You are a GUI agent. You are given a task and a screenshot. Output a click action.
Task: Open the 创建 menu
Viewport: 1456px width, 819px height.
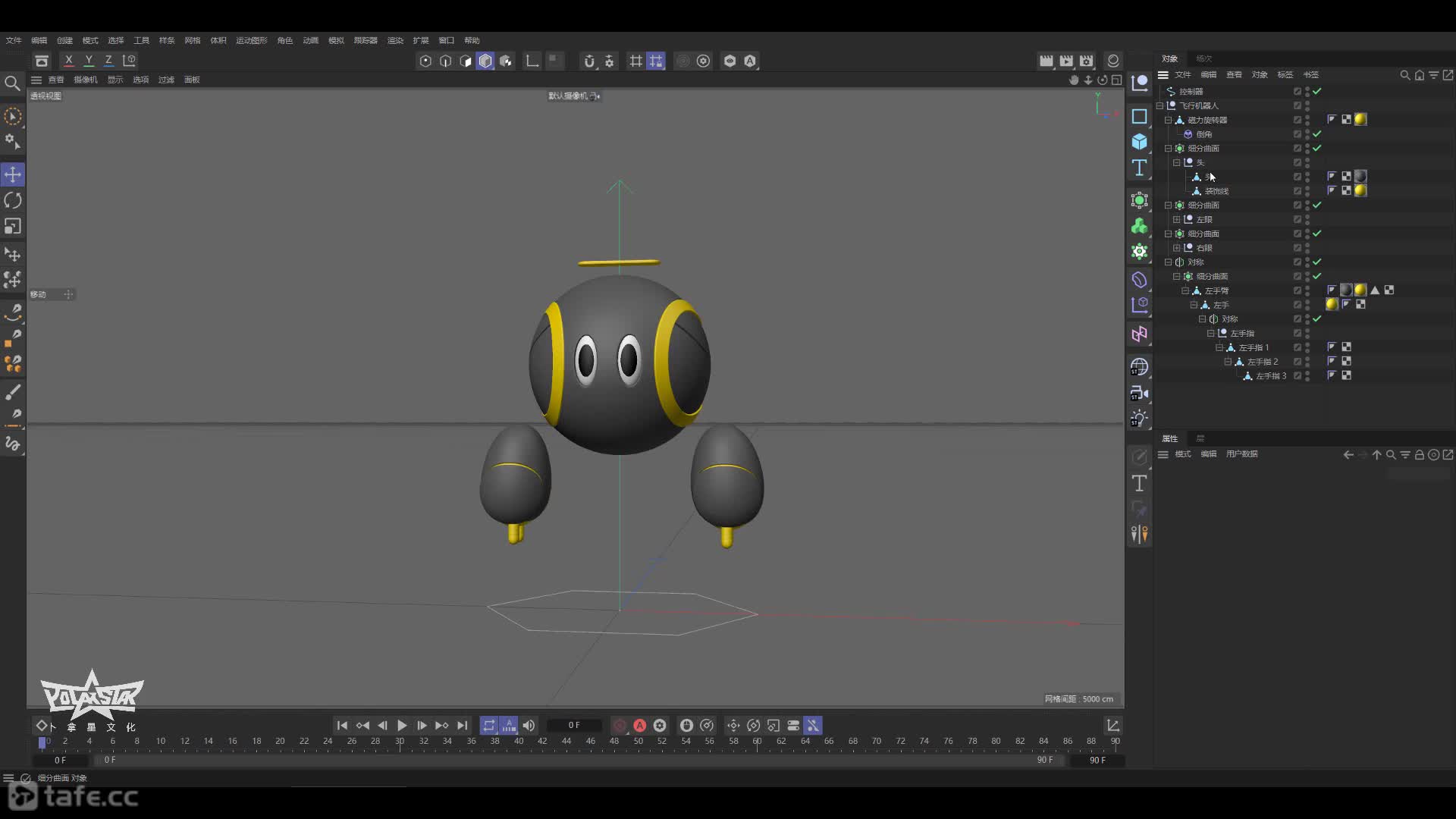[x=64, y=40]
